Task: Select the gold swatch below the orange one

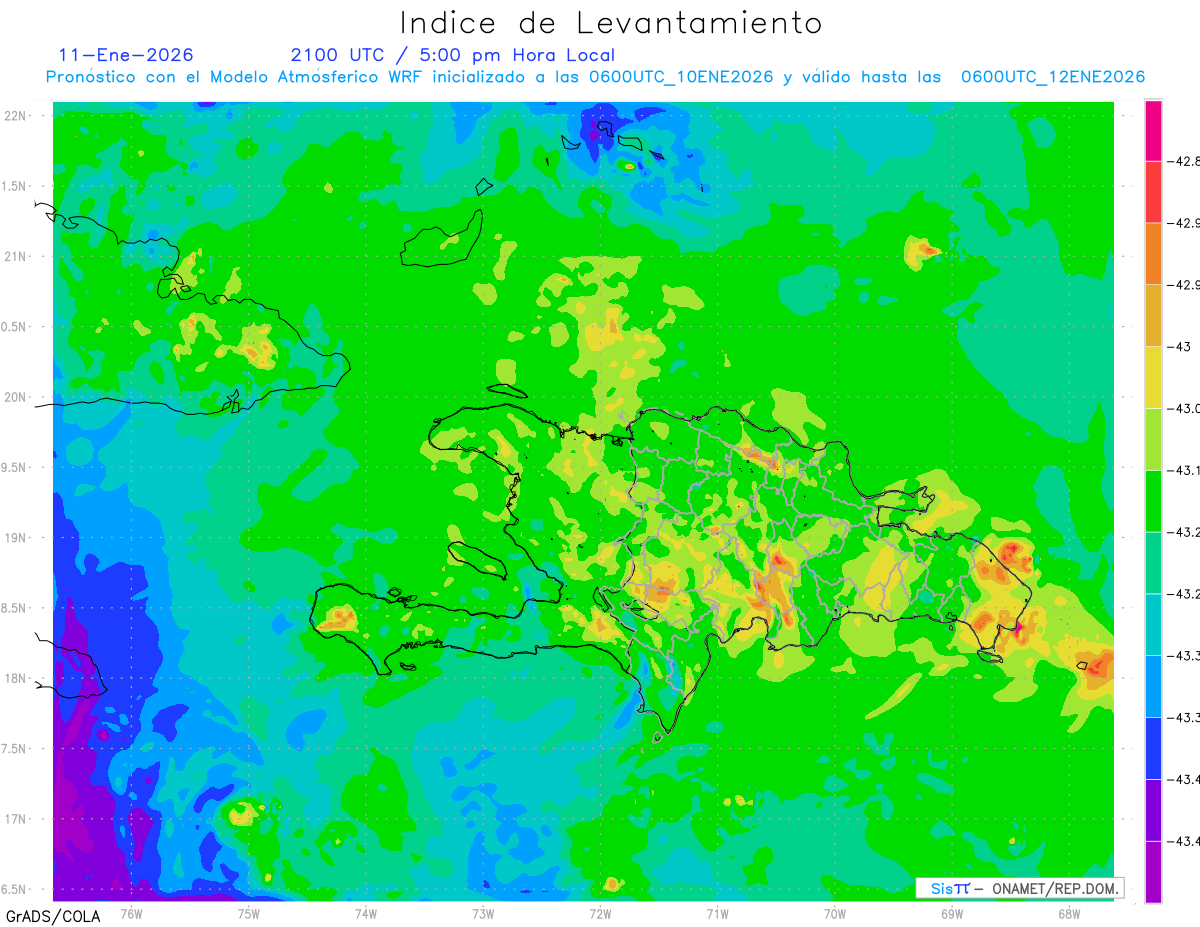Action: (x=1153, y=315)
